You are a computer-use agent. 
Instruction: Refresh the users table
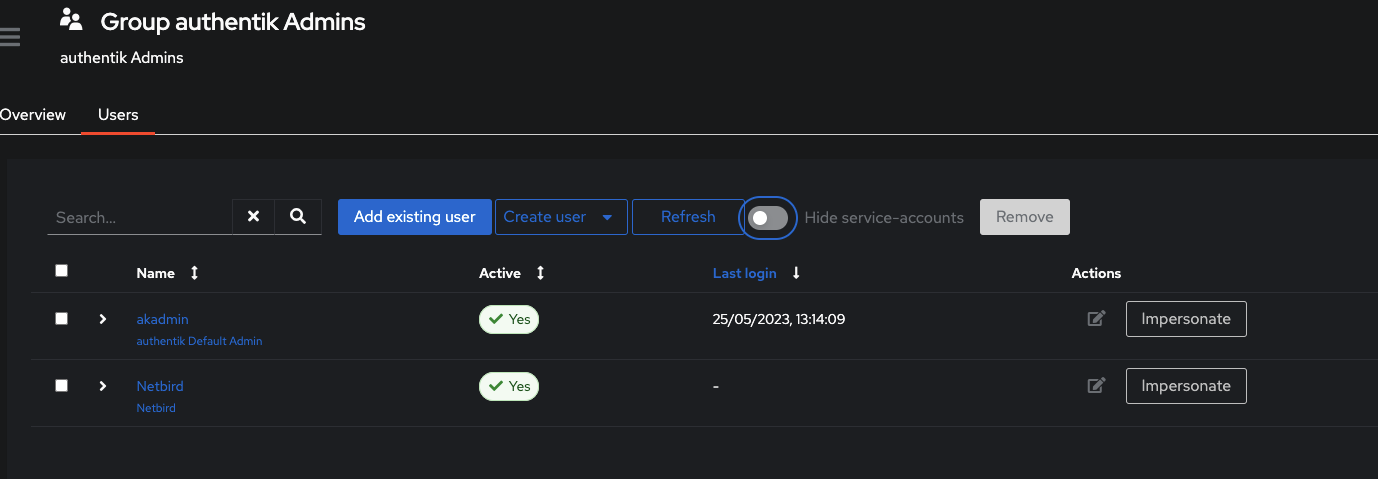tap(688, 217)
